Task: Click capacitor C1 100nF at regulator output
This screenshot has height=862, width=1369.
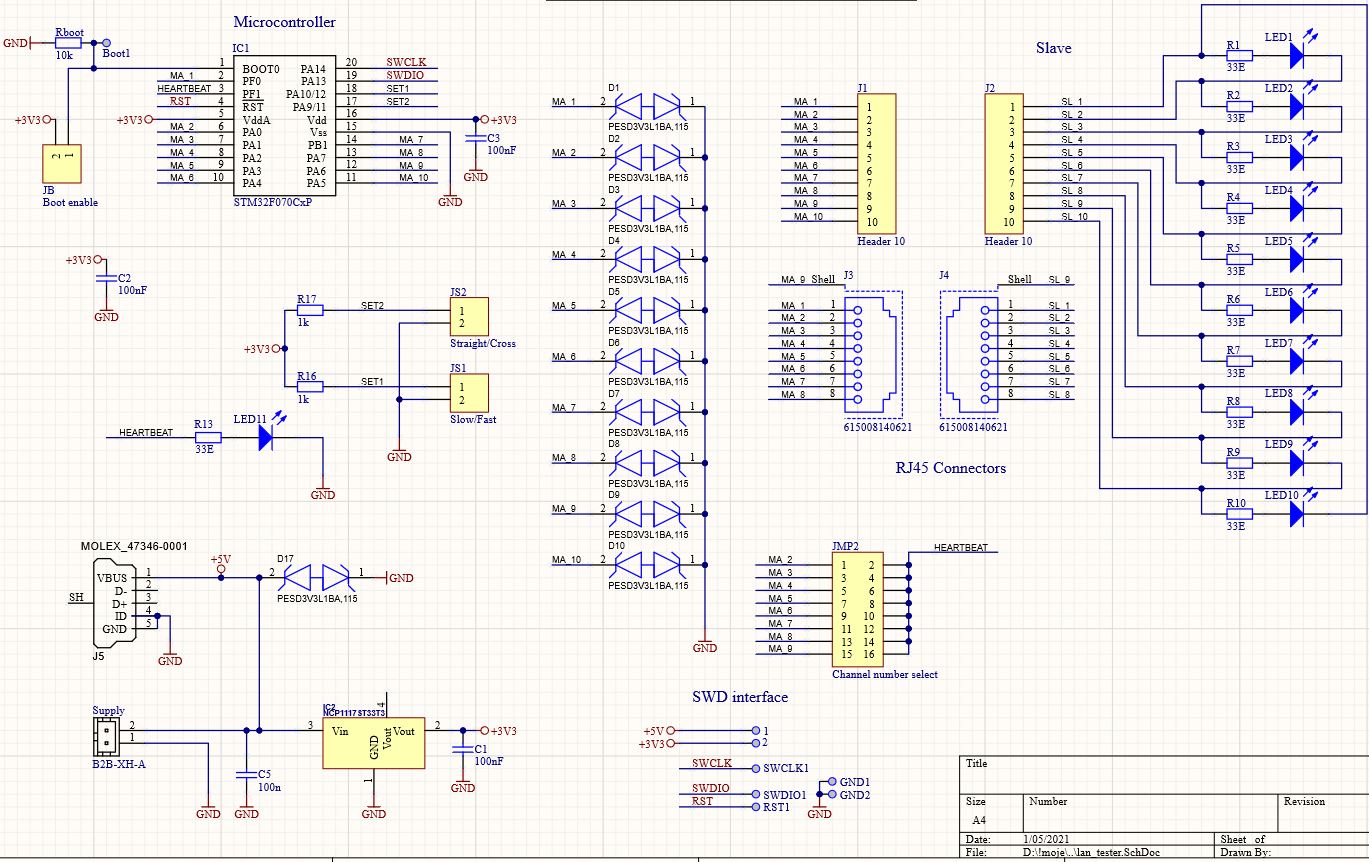Action: click(x=462, y=748)
